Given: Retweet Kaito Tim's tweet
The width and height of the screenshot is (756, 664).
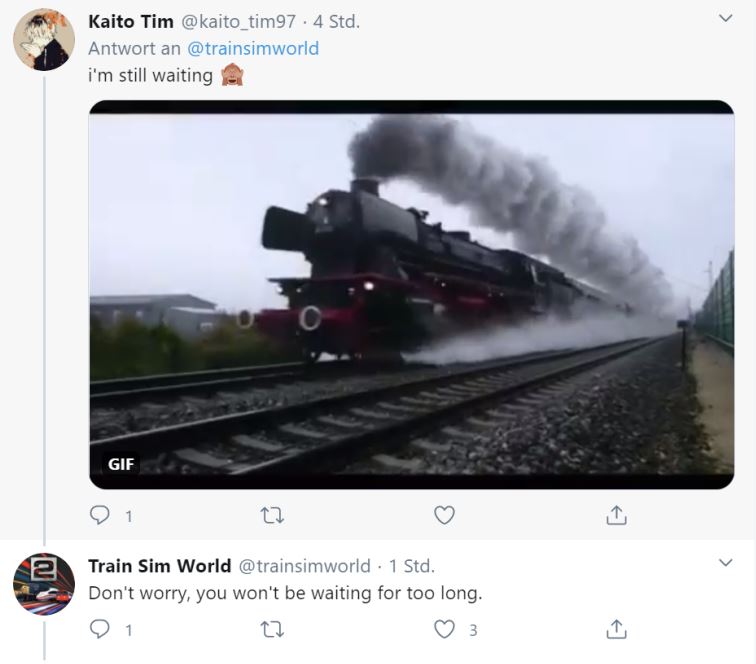Looking at the screenshot, I should (x=272, y=515).
